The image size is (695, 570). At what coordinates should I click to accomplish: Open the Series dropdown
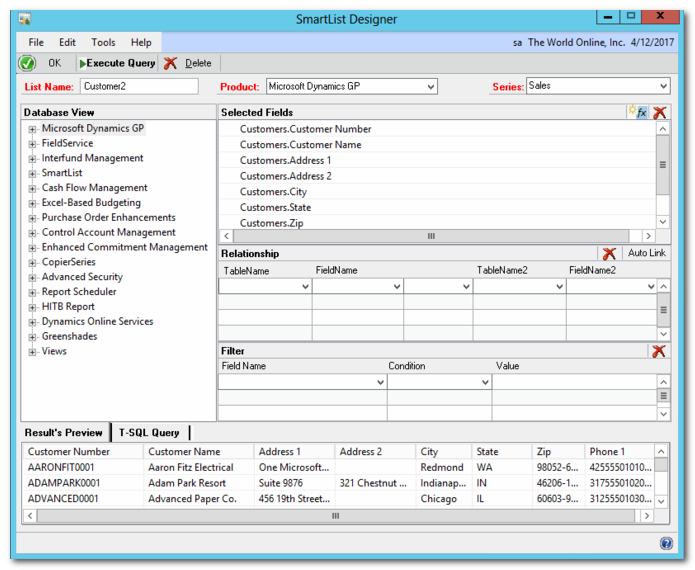coord(663,86)
